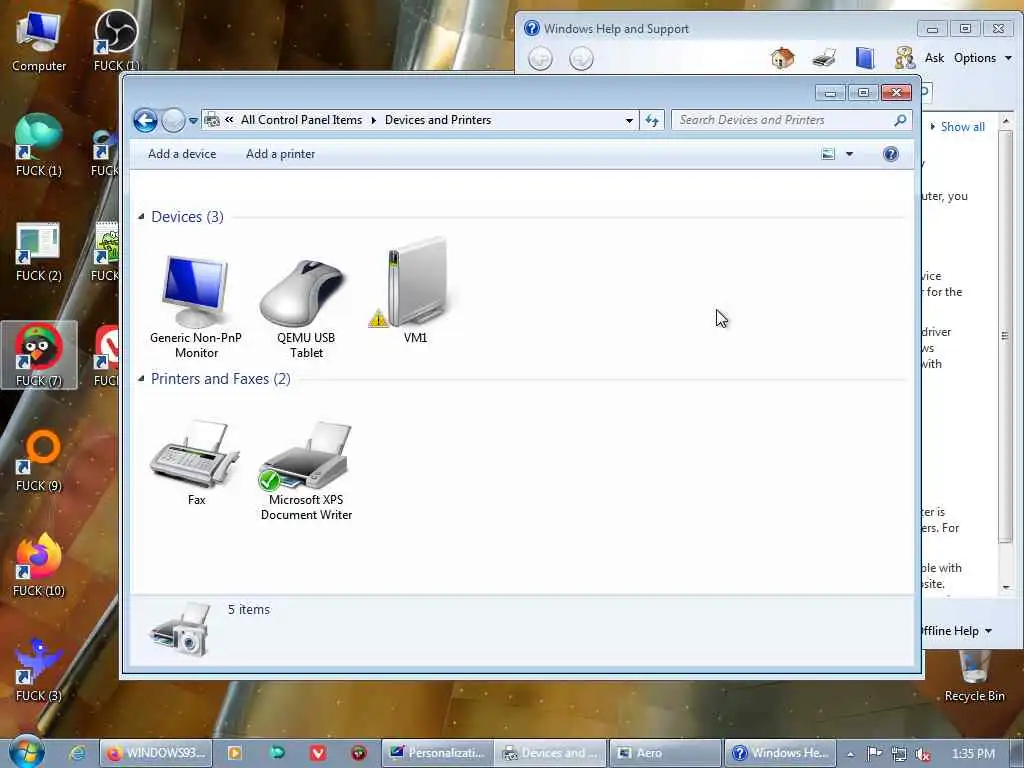Switch to Windows Help taskbar button
This screenshot has width=1024, height=768.
(x=780, y=753)
